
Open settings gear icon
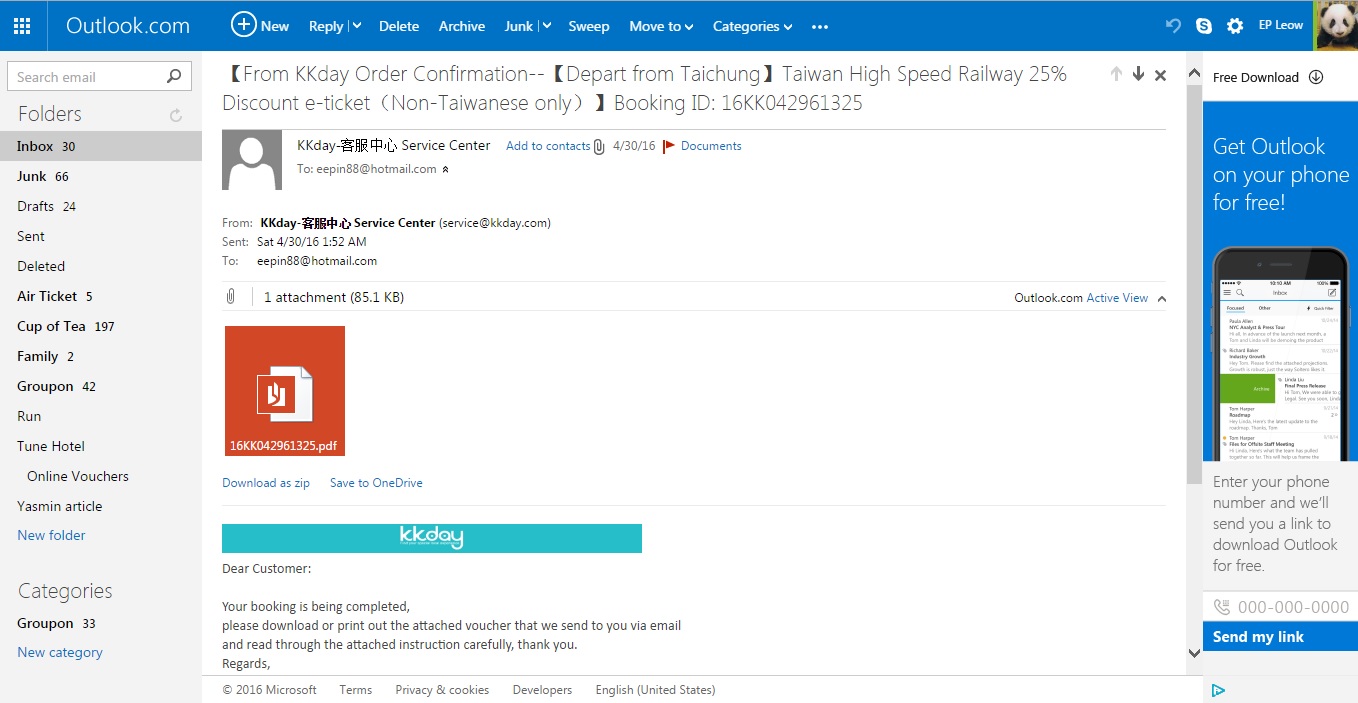[1235, 26]
